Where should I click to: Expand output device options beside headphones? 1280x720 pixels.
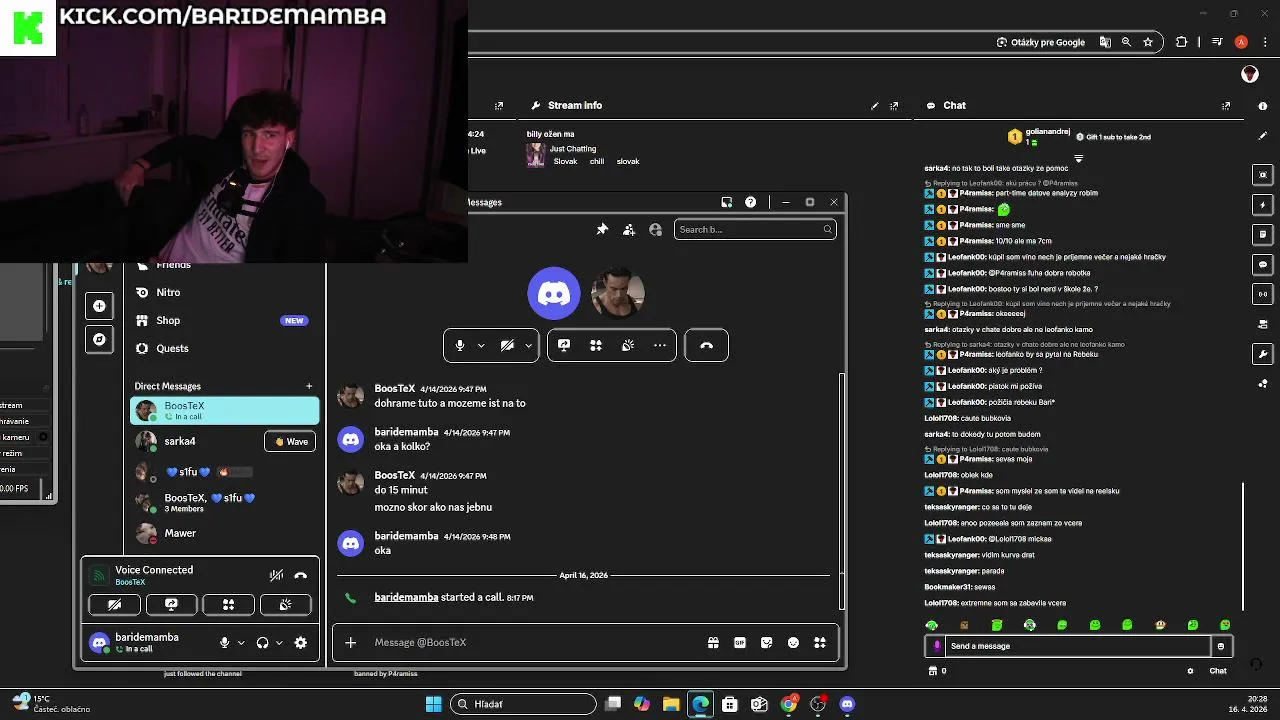click(x=279, y=643)
